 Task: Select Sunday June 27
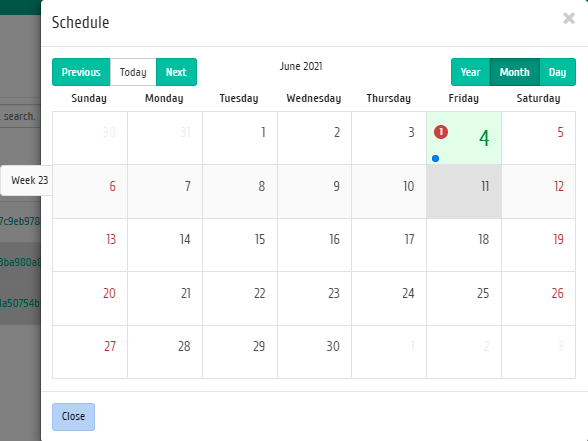pos(90,352)
